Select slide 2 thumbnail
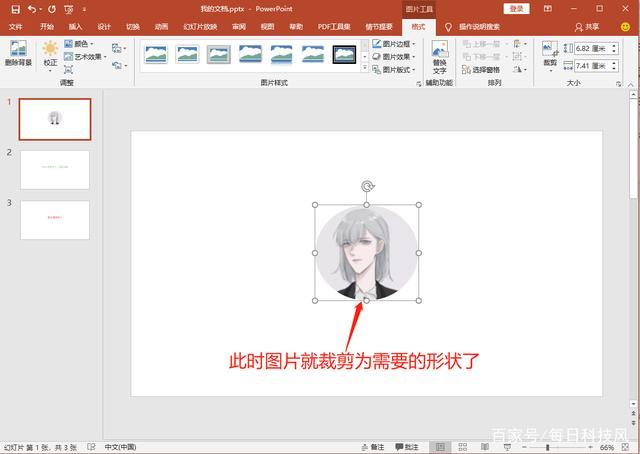The width and height of the screenshot is (640, 454). 55,170
